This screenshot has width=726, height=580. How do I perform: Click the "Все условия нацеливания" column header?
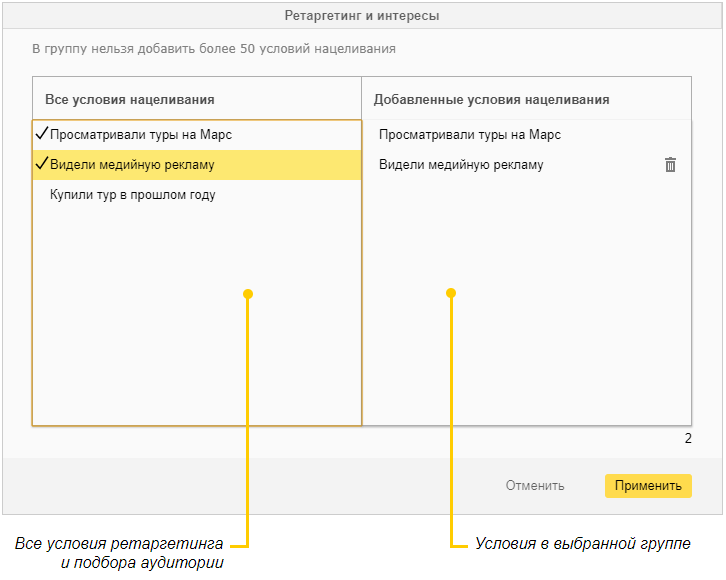(x=130, y=100)
